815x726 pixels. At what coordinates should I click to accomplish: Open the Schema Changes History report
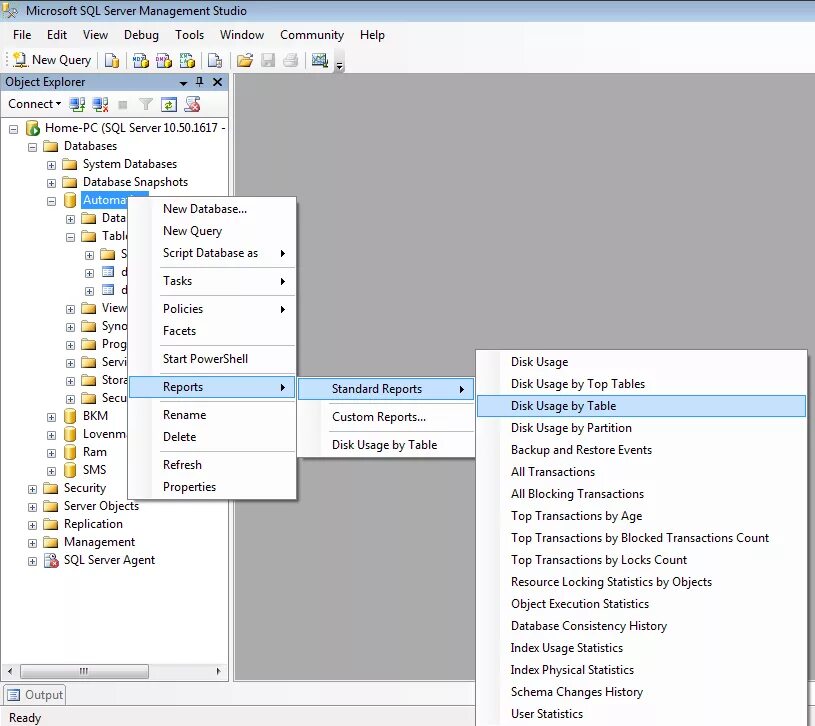(x=641, y=692)
